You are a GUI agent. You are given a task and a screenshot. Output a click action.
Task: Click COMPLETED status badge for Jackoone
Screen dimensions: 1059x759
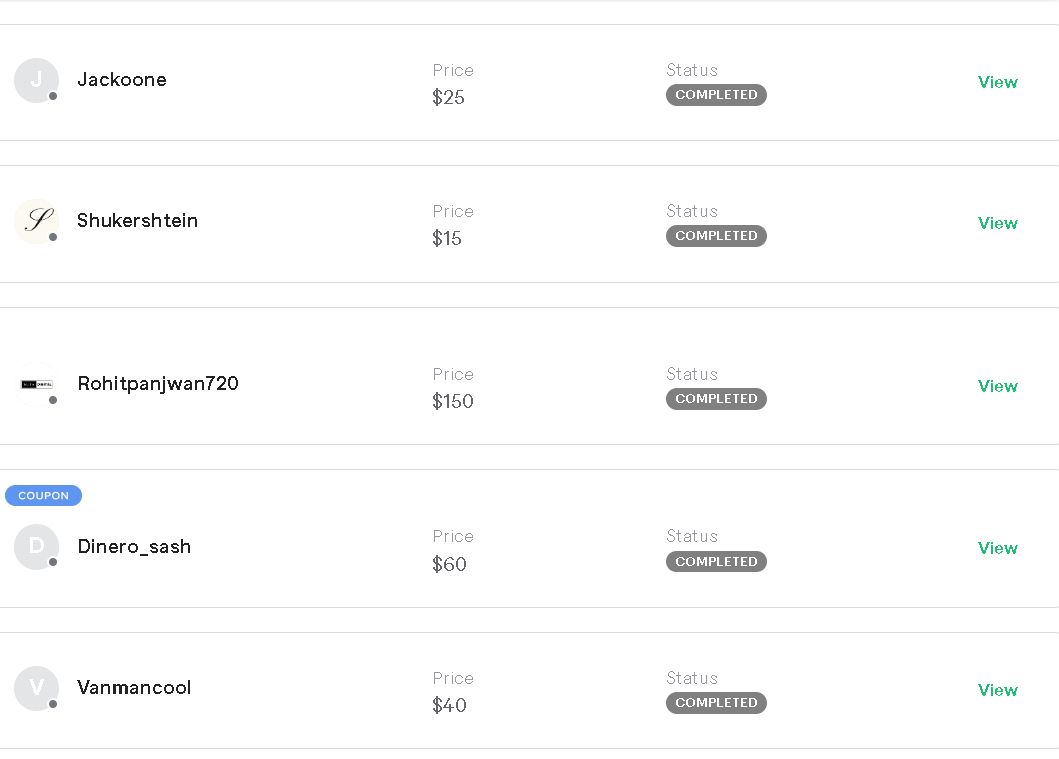pyautogui.click(x=716, y=95)
